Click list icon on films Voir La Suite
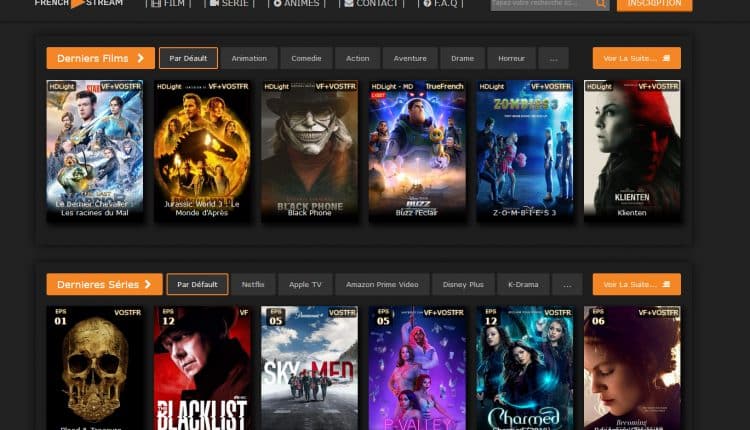The width and height of the screenshot is (750, 430). click(666, 58)
